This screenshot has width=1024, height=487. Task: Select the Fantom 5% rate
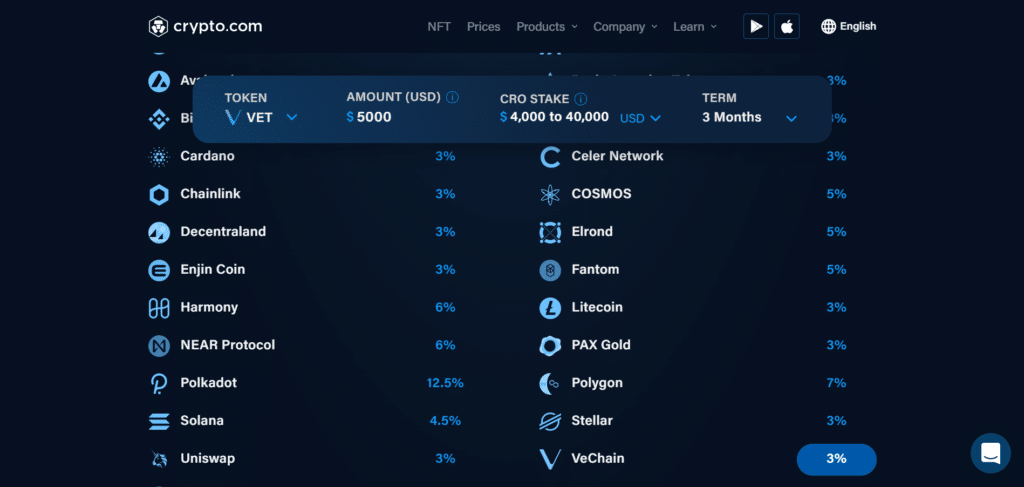click(837, 270)
